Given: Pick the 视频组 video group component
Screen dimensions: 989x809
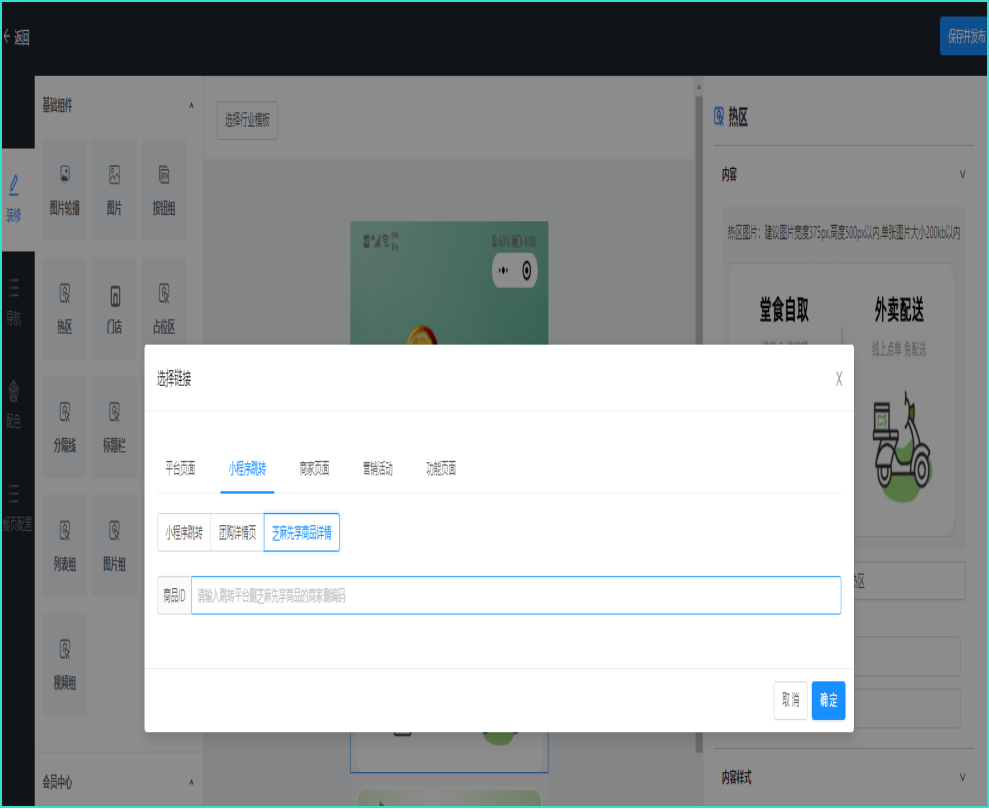Looking at the screenshot, I should [65, 651].
